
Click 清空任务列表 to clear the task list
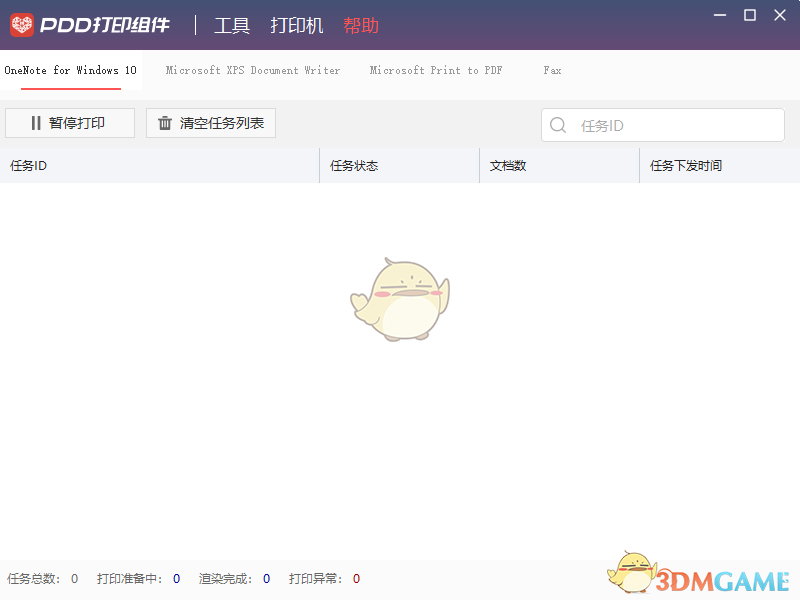(210, 123)
